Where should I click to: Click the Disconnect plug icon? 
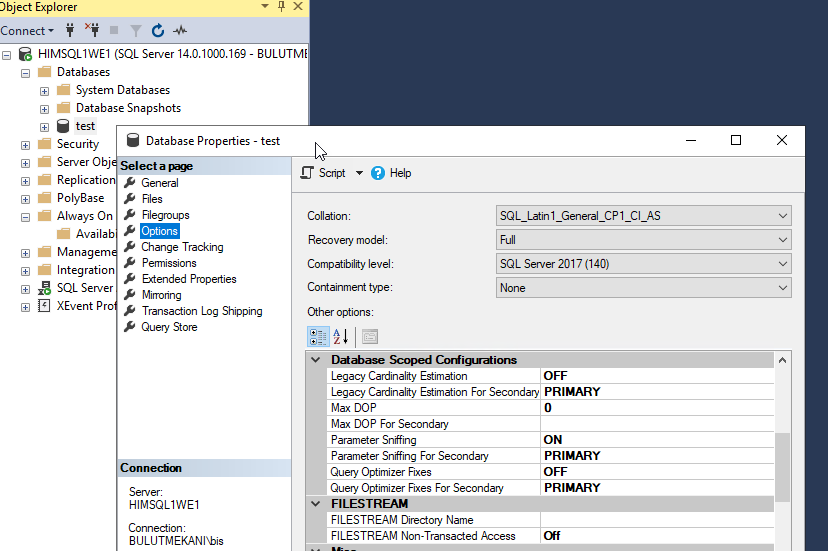pos(92,30)
